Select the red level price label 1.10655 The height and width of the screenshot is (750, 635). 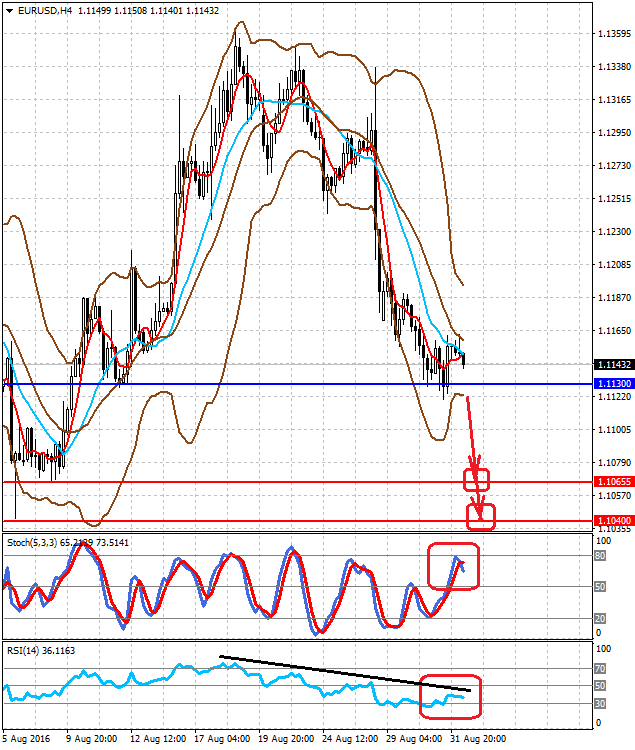coord(614,482)
